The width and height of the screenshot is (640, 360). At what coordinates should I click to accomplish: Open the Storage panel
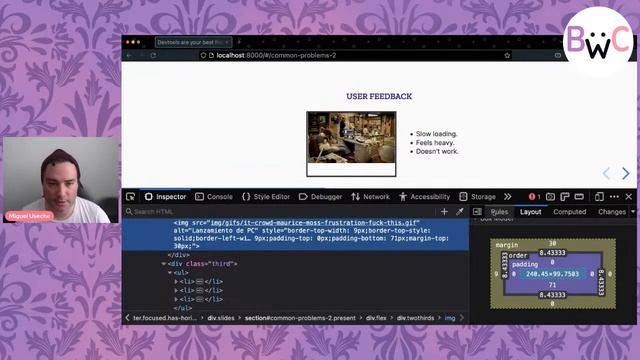(x=478, y=197)
